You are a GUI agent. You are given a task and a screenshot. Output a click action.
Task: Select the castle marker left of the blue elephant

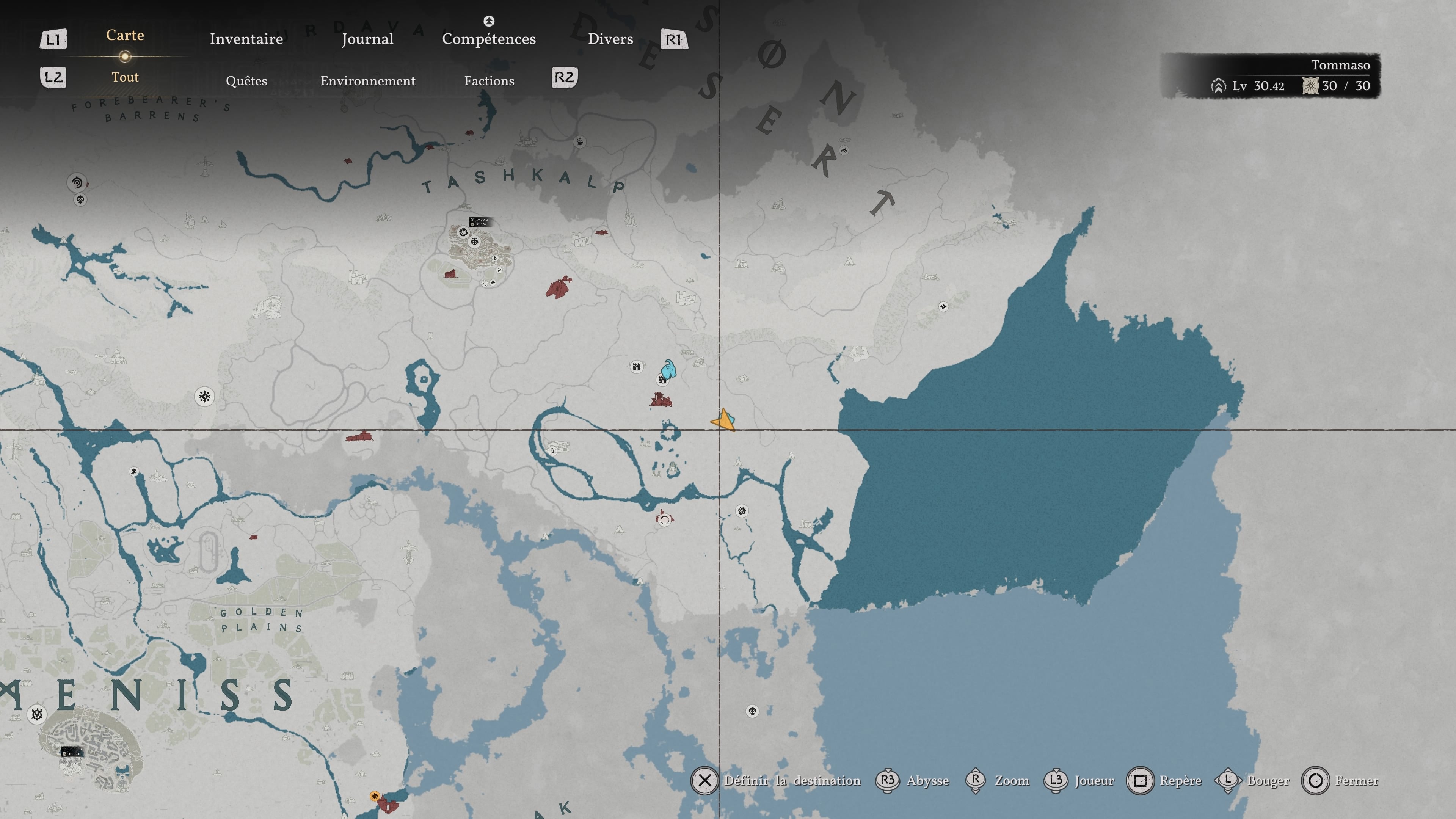(637, 367)
